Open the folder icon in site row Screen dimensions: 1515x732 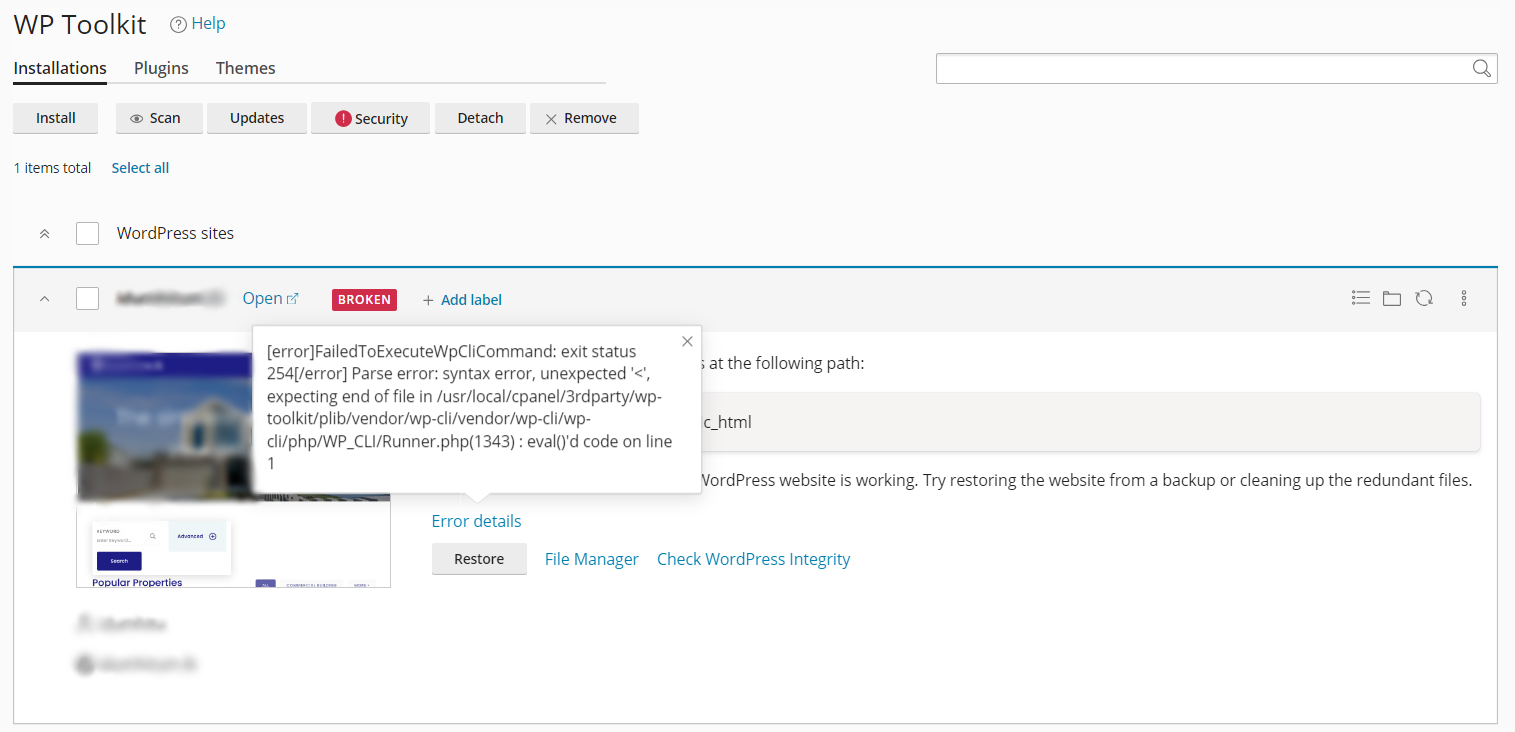pyautogui.click(x=1392, y=298)
